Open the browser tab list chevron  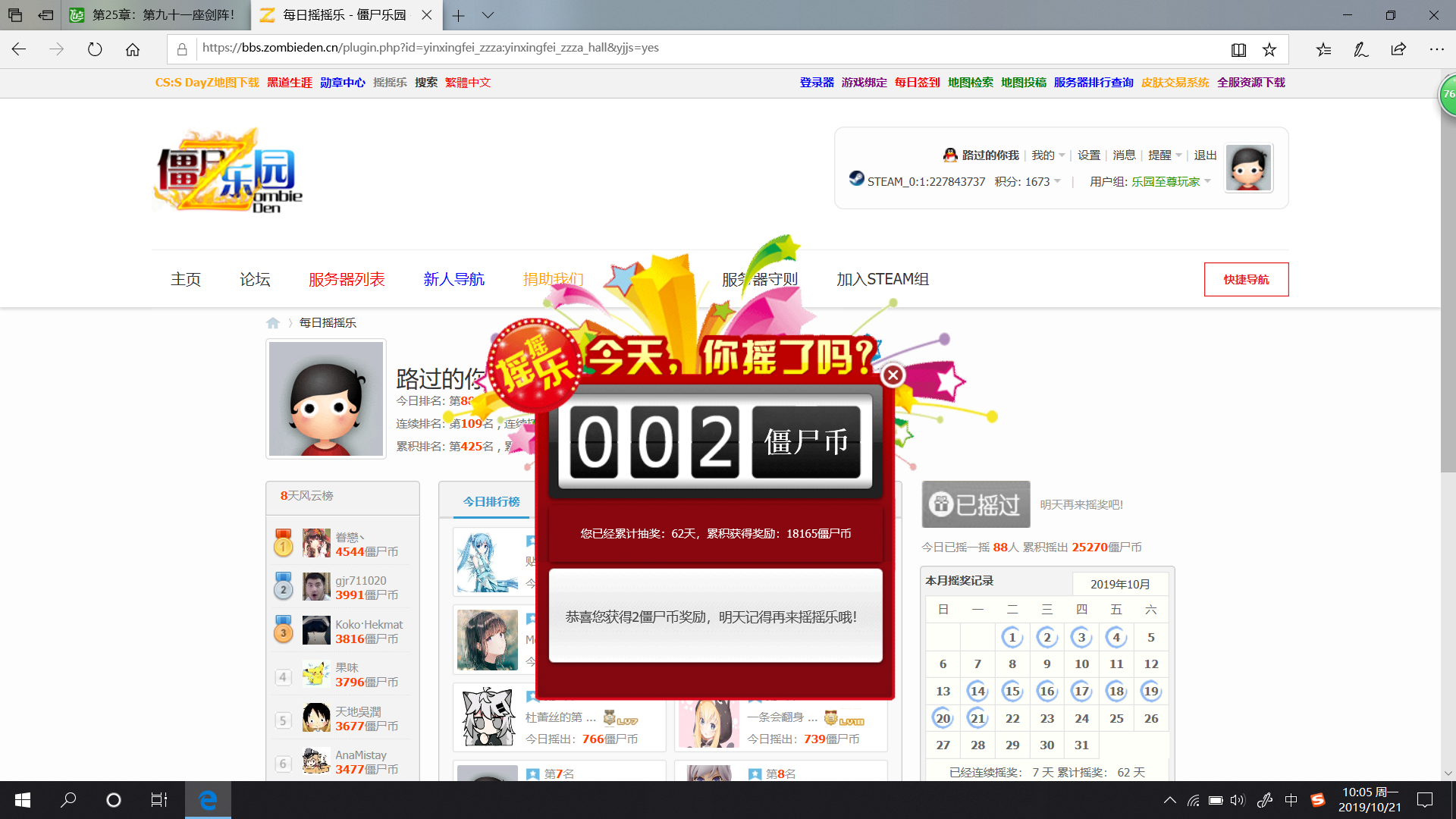tap(488, 15)
